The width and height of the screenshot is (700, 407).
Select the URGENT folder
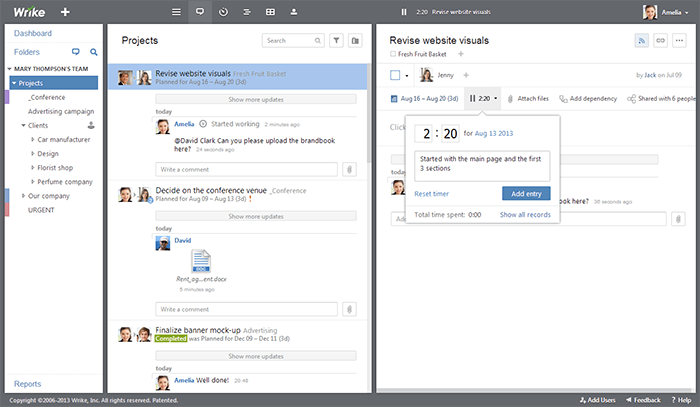pos(41,210)
